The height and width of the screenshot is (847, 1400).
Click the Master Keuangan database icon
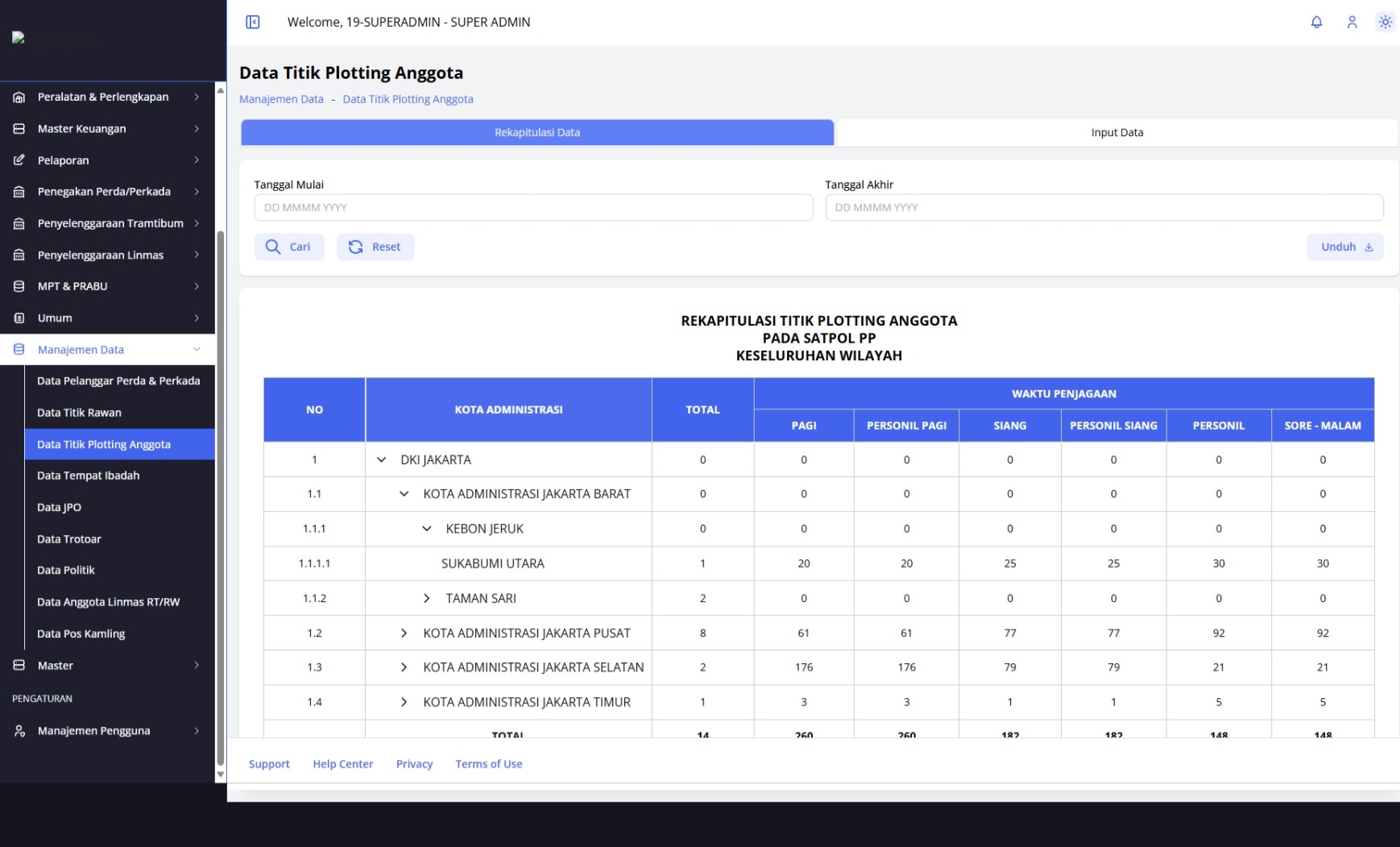point(19,129)
